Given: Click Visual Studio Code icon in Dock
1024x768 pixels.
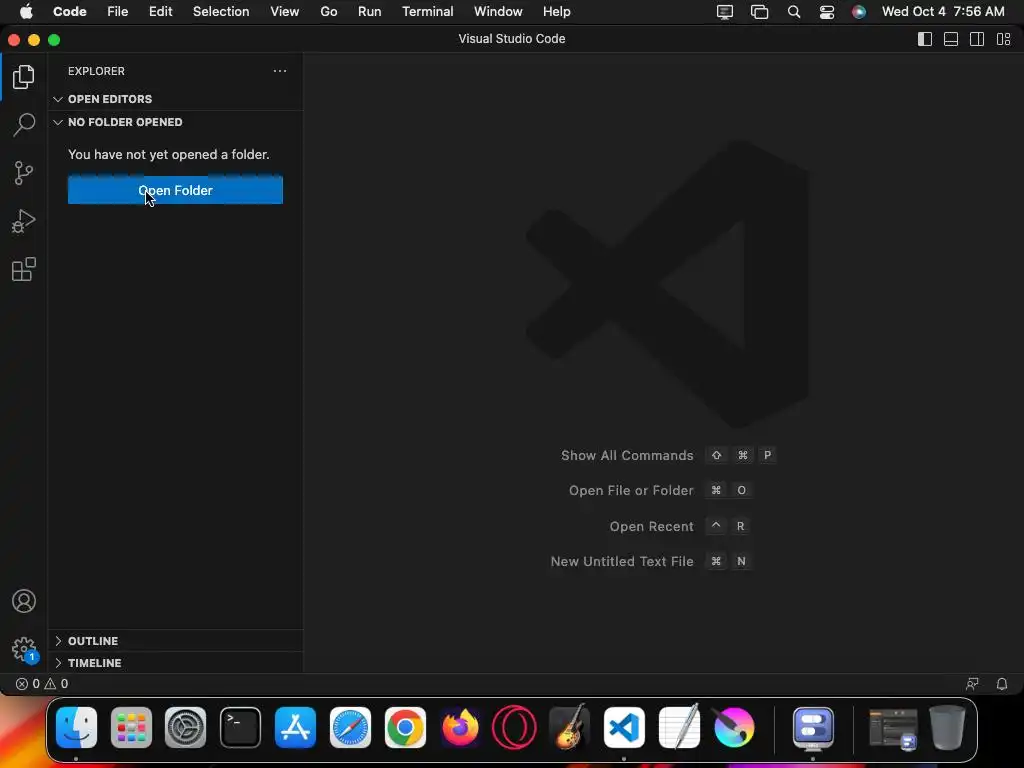Looking at the screenshot, I should [x=624, y=727].
